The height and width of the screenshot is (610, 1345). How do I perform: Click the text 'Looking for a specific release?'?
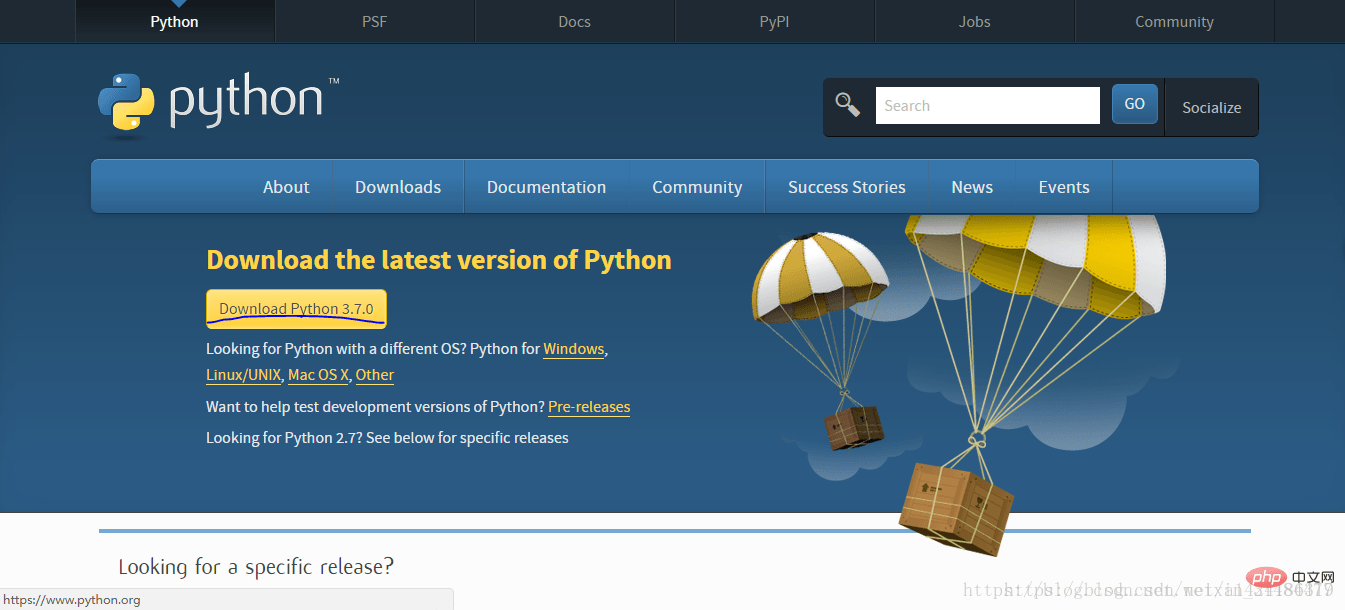(256, 567)
